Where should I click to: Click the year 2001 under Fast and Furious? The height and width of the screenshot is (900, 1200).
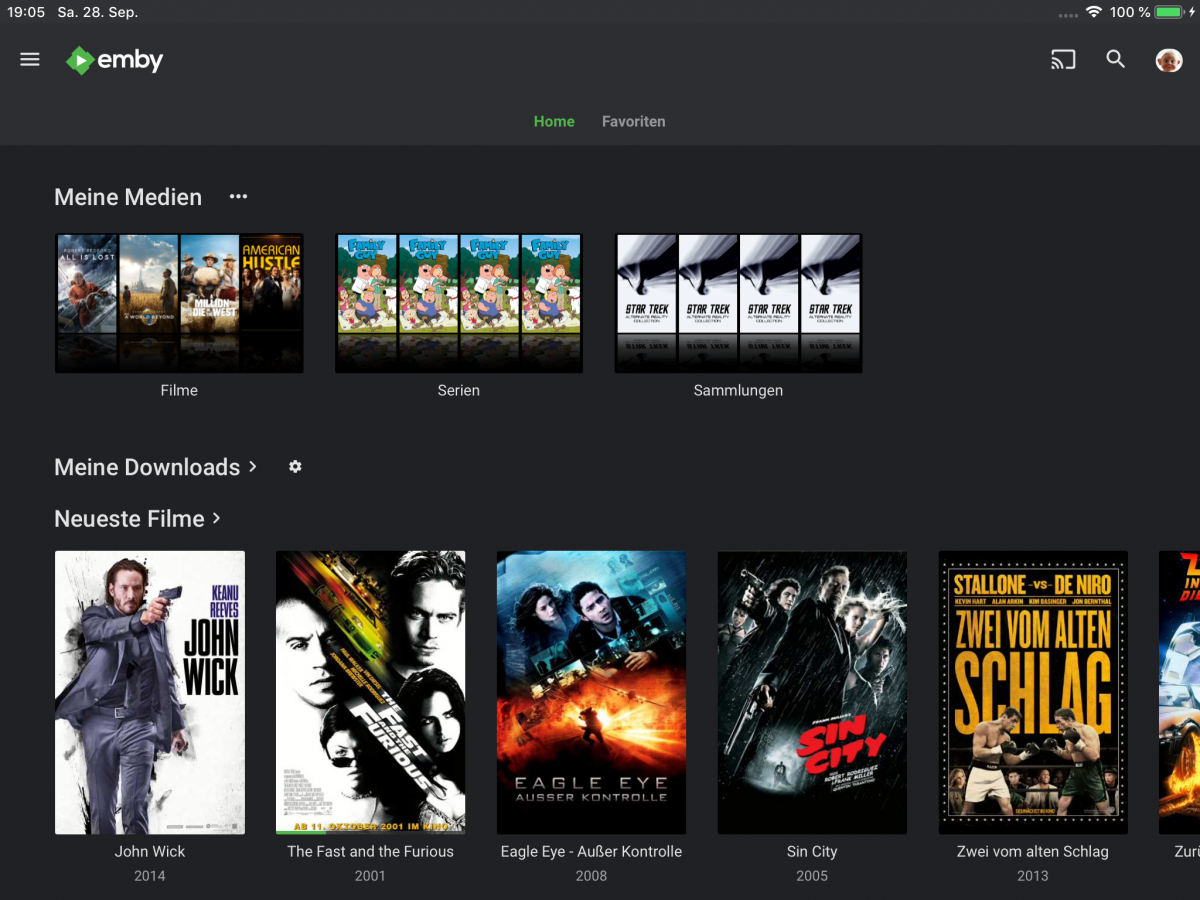[x=370, y=876]
